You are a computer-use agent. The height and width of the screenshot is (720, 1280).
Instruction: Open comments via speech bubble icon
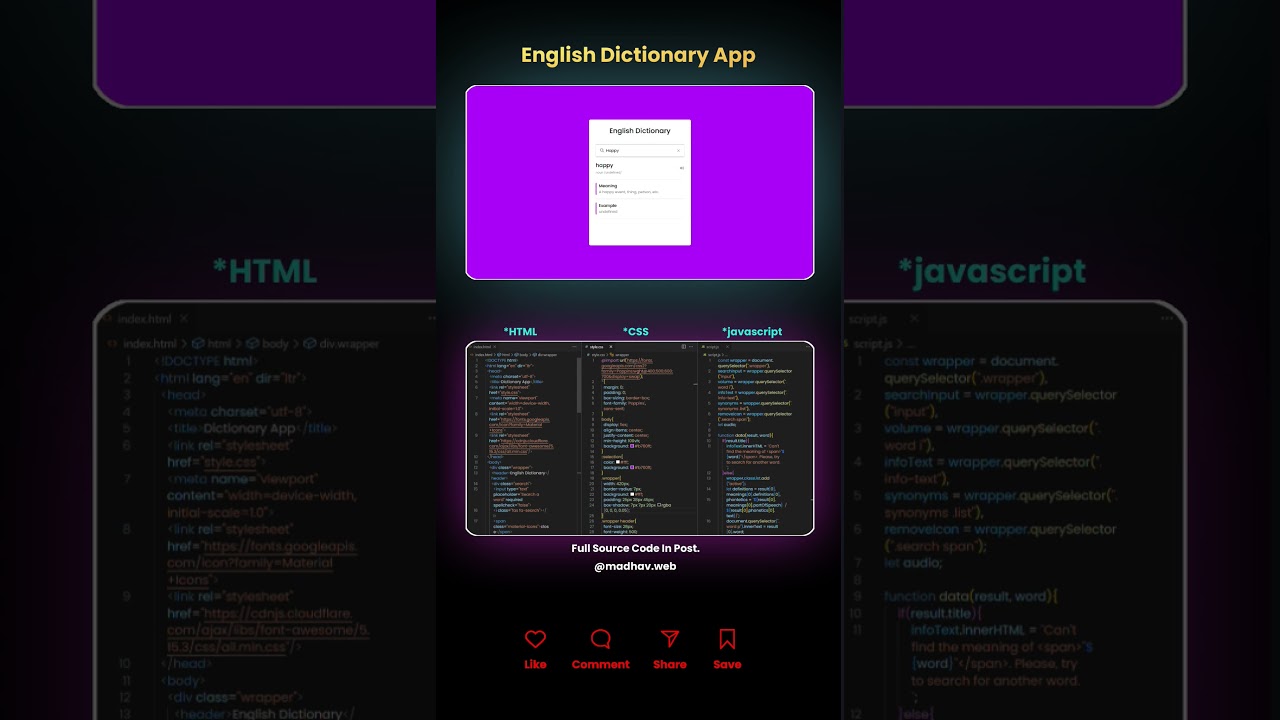pos(601,639)
